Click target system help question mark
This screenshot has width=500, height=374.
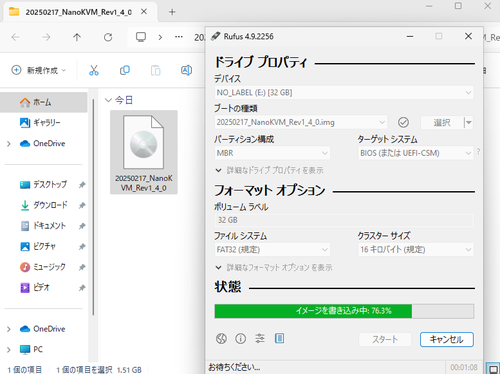click(479, 152)
